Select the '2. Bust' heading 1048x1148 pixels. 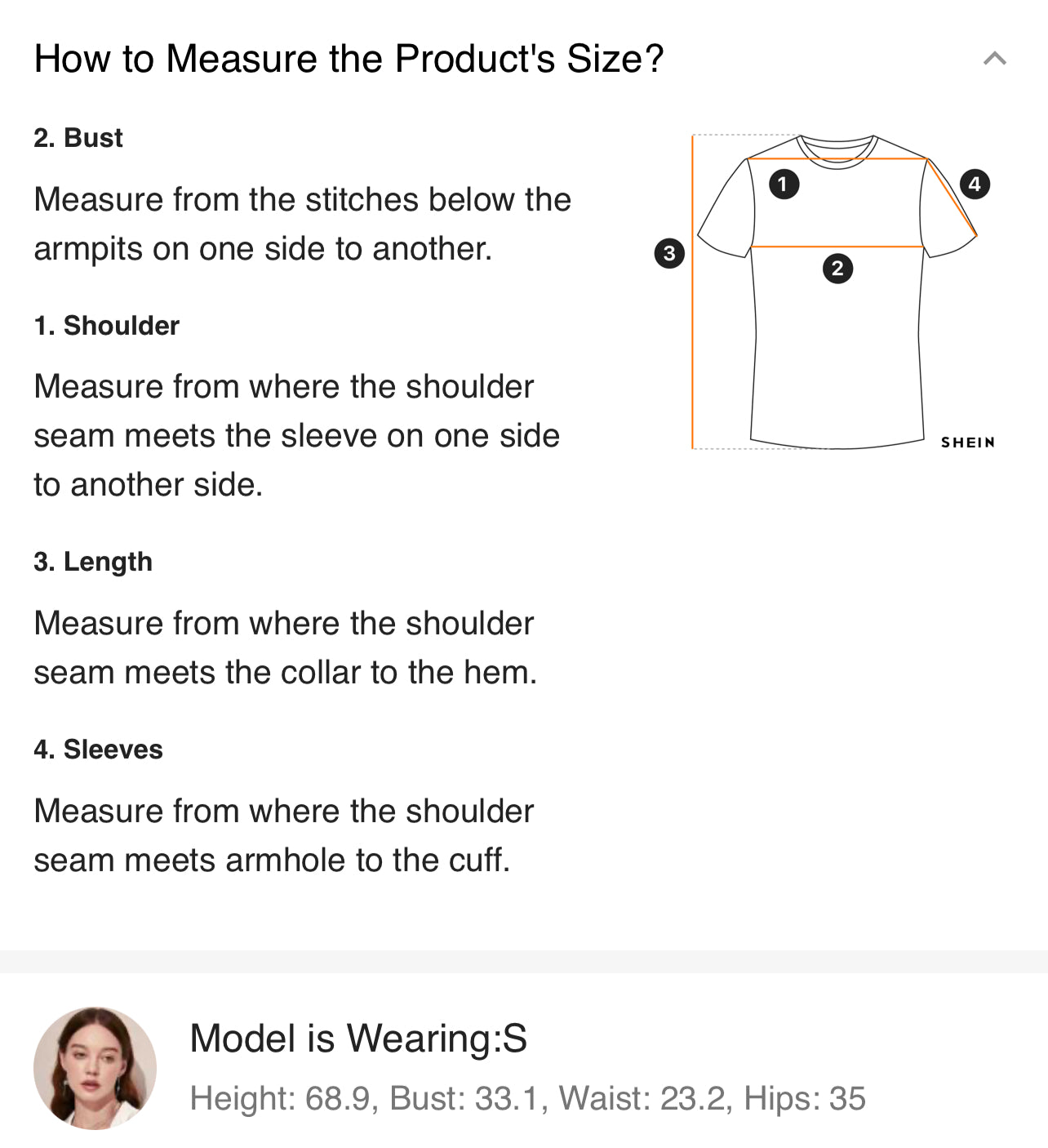pos(78,138)
